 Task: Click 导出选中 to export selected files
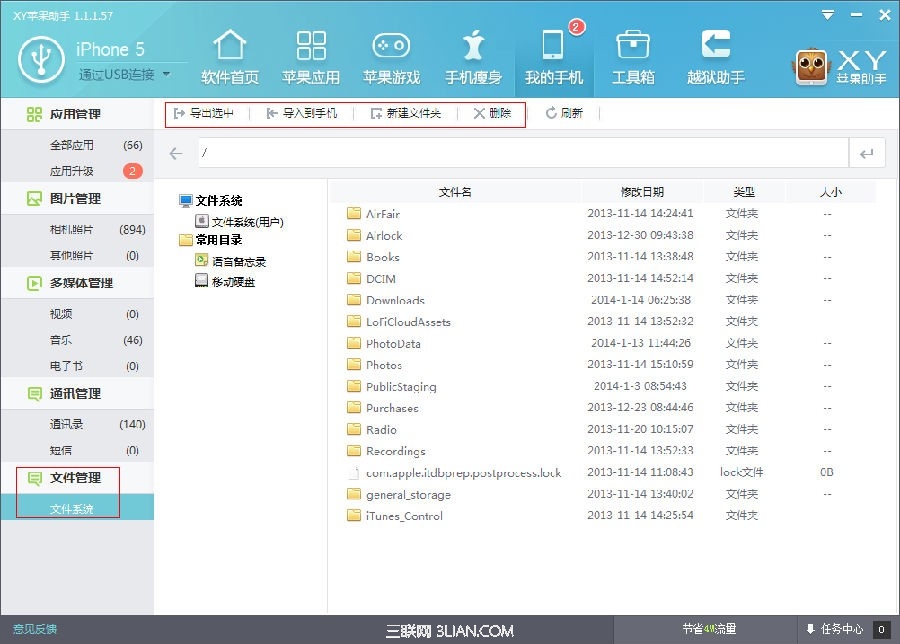[205, 114]
